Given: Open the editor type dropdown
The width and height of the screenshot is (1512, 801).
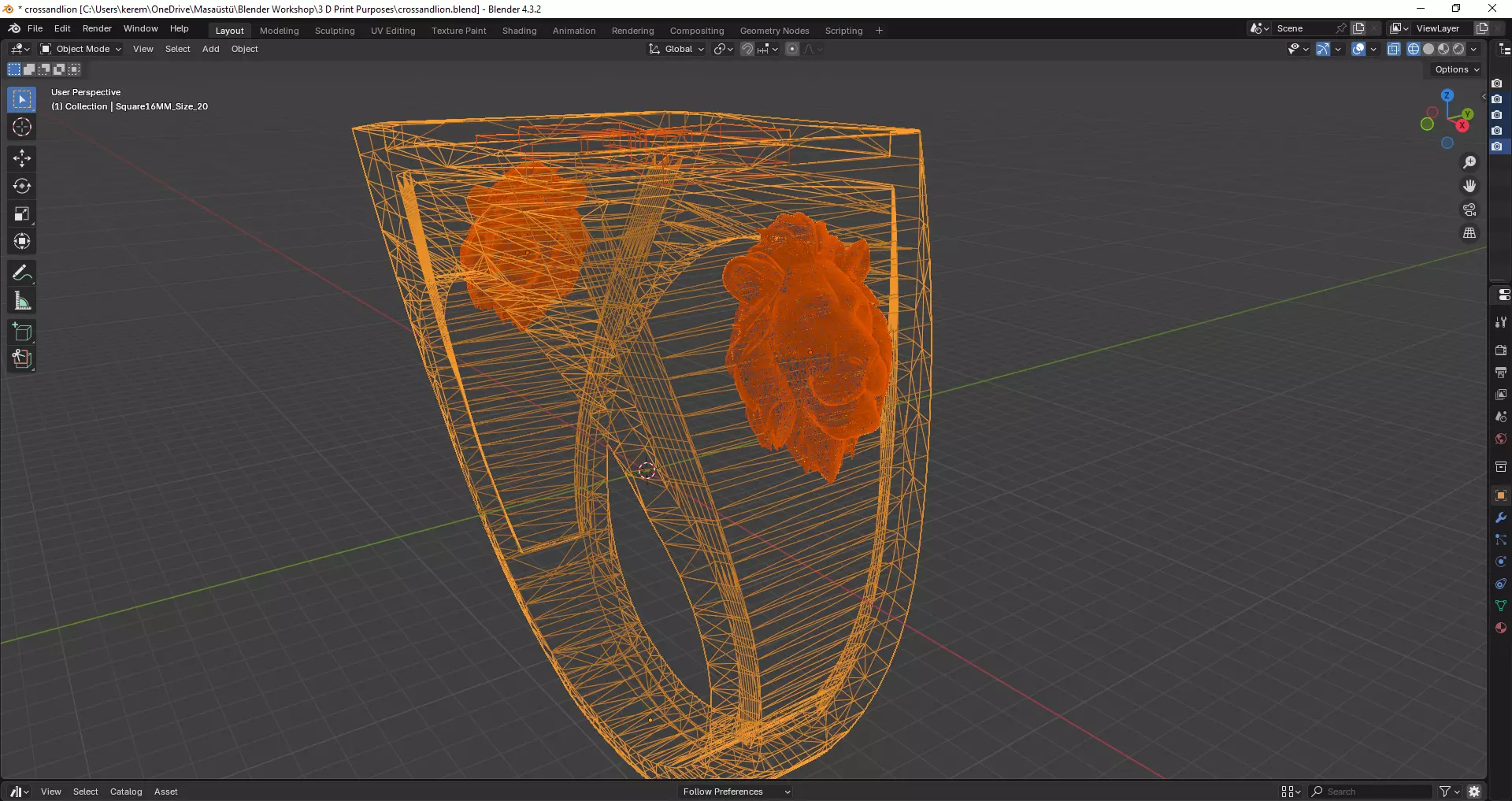Looking at the screenshot, I should 20,49.
